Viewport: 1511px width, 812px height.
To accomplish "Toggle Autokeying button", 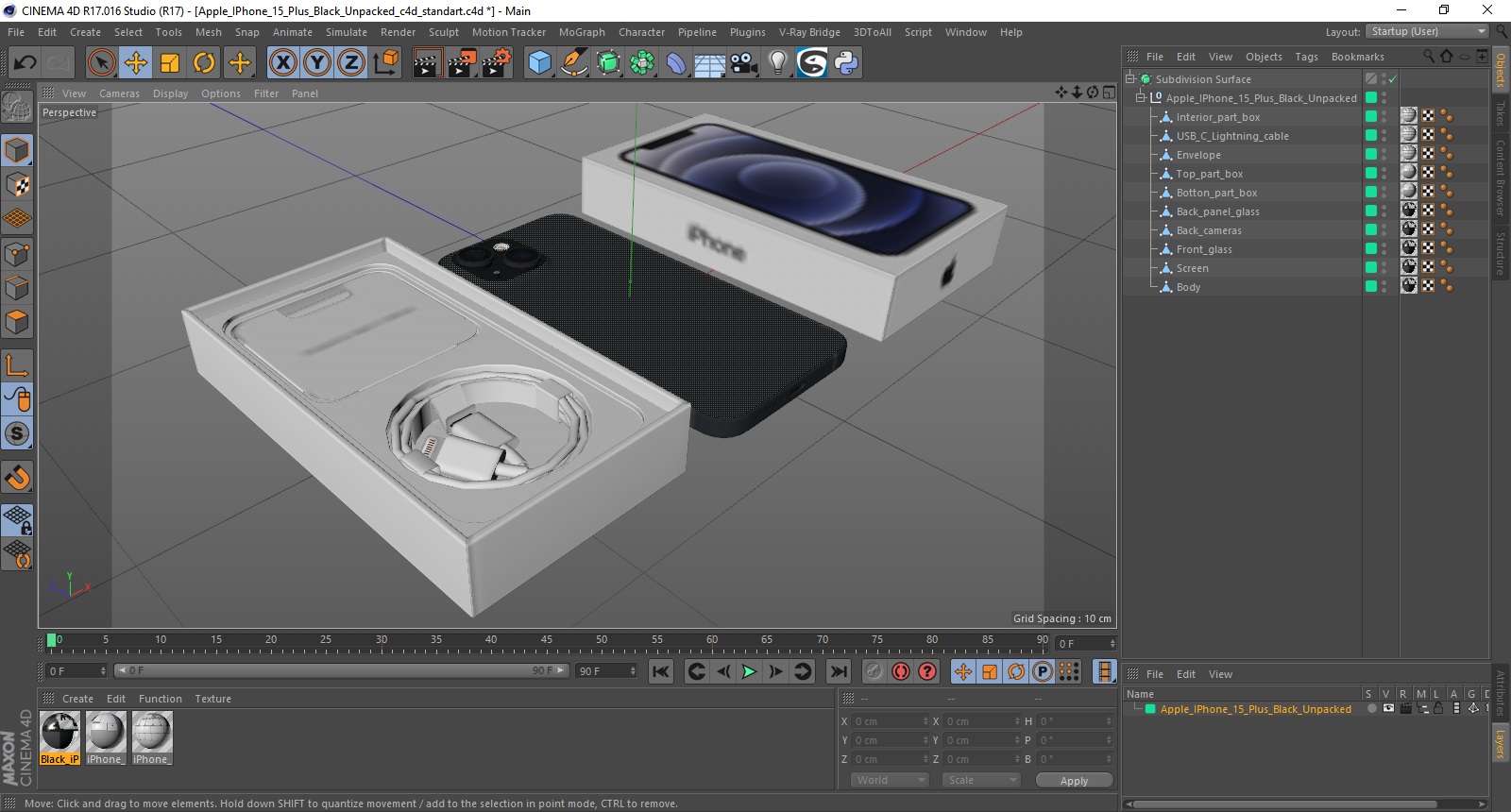I will 901,671.
